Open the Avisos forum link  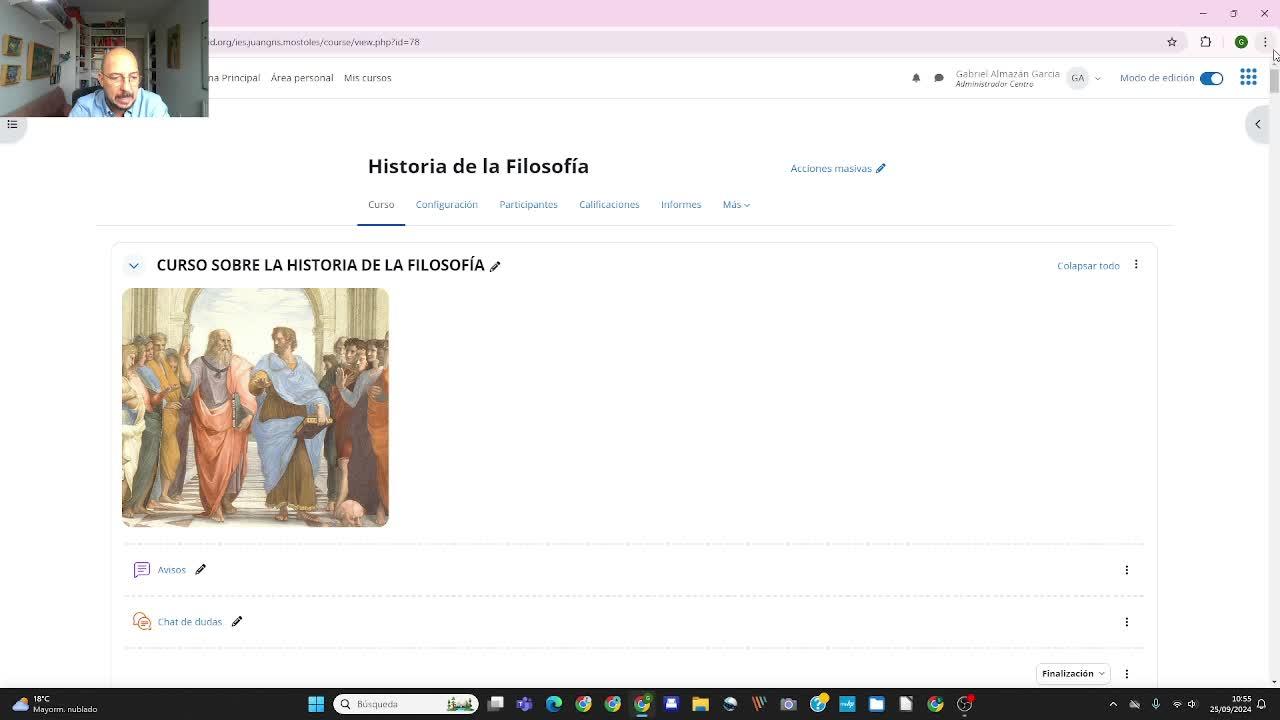coord(172,570)
